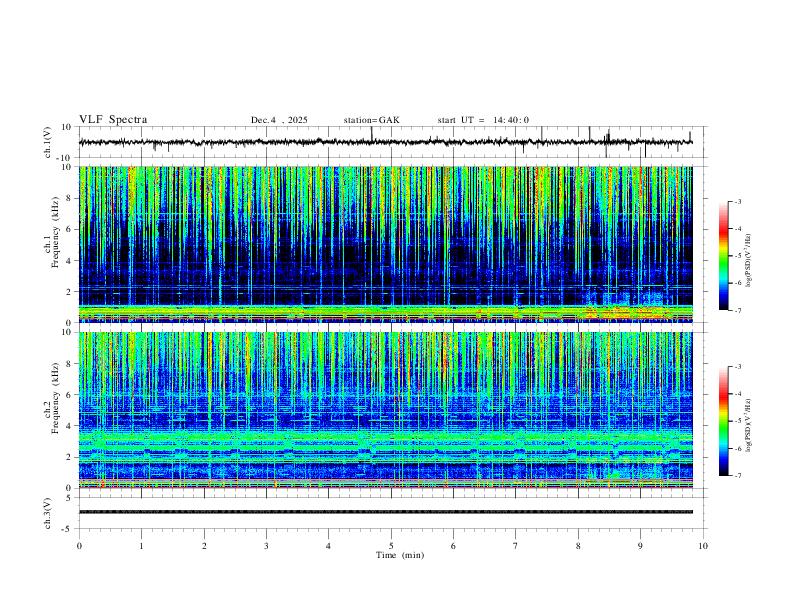This screenshot has height=612, width=792.
Task: Click the "station=GAK" label
Action: (x=371, y=120)
